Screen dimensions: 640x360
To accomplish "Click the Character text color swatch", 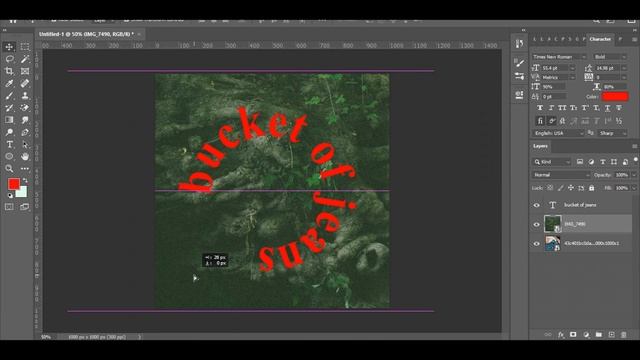I will point(615,97).
